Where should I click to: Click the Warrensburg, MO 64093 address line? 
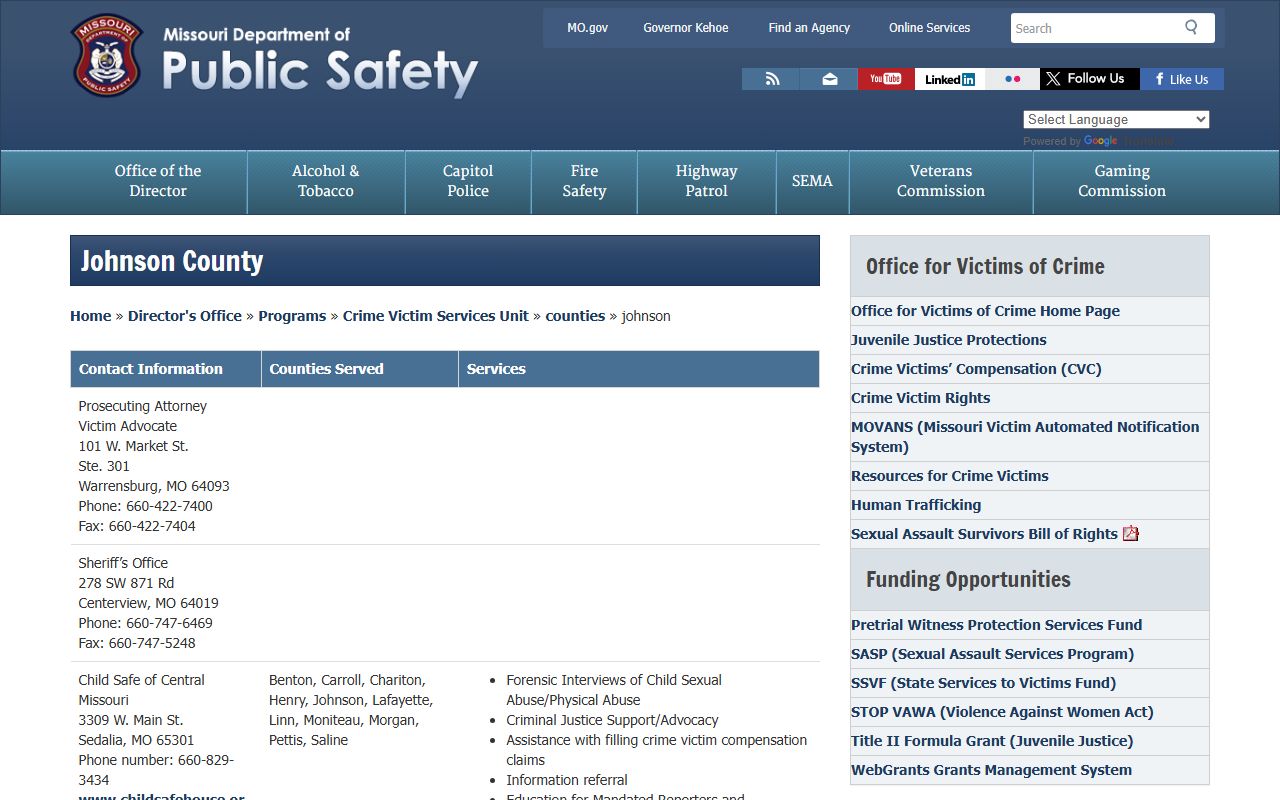(154, 486)
